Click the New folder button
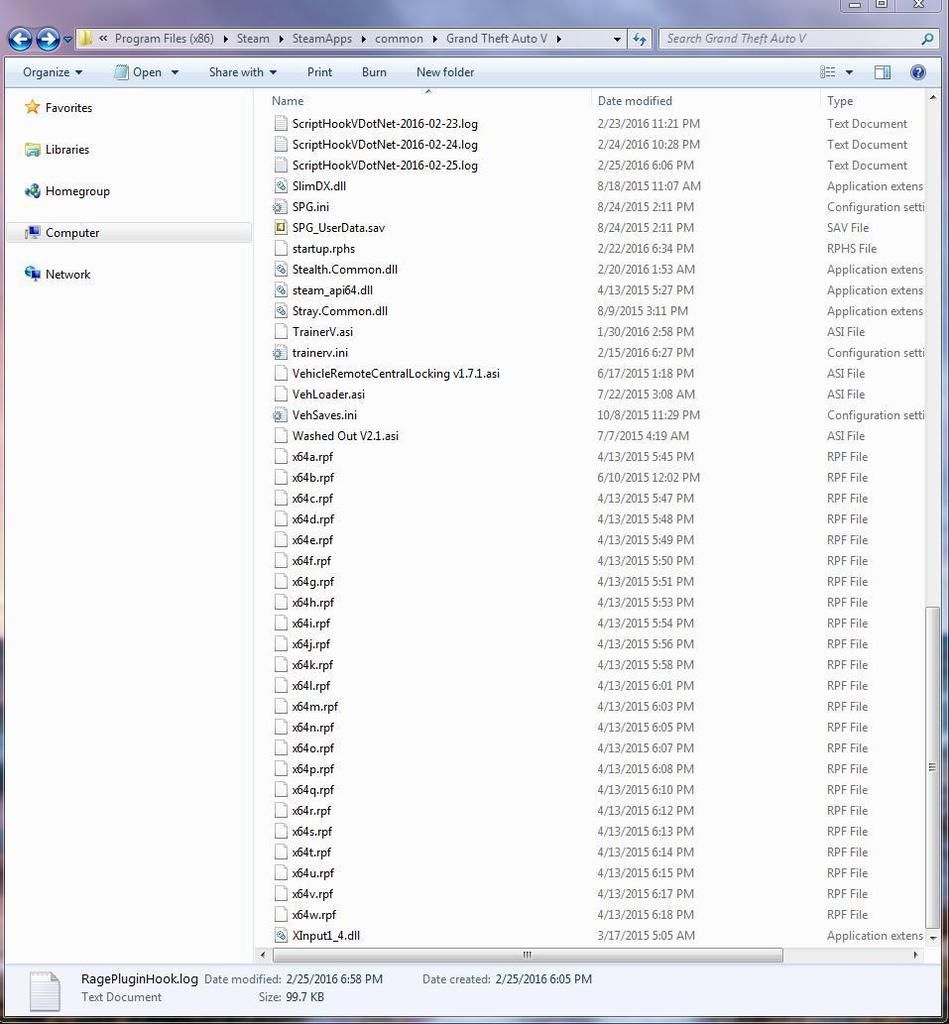Viewport: 949px width, 1024px height. (445, 72)
